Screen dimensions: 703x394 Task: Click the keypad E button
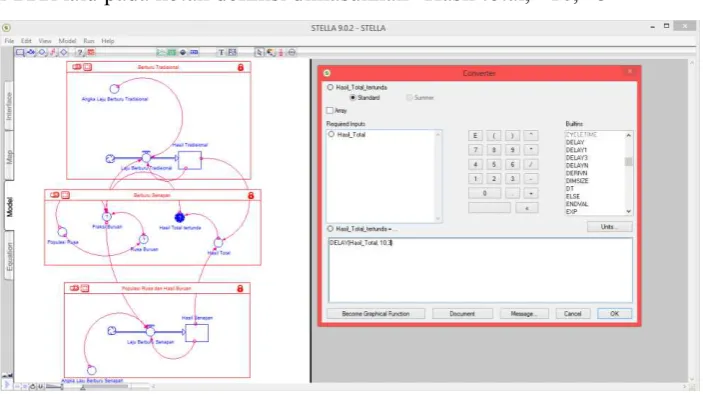[x=475, y=135]
